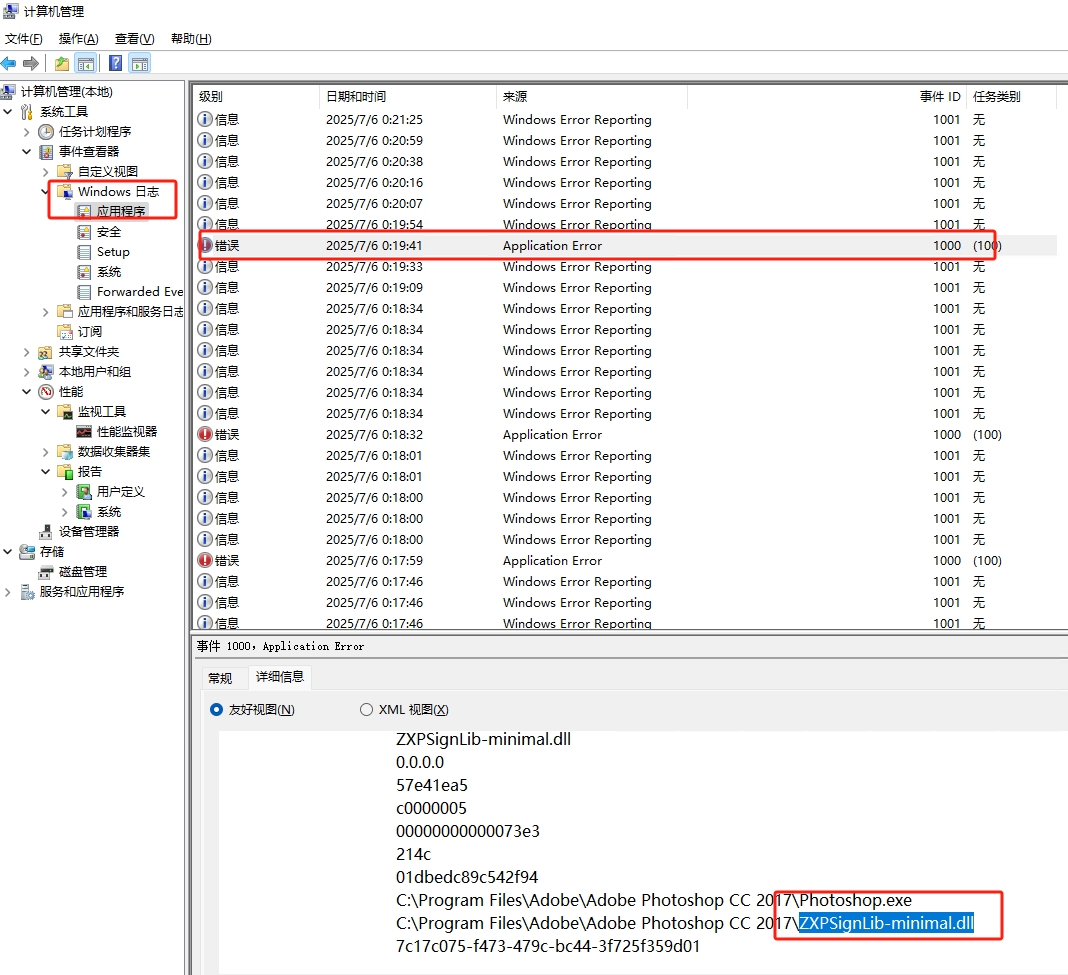This screenshot has height=975, width=1068.
Task: Select the 应用程序 log icon
Action: pyautogui.click(x=84, y=211)
